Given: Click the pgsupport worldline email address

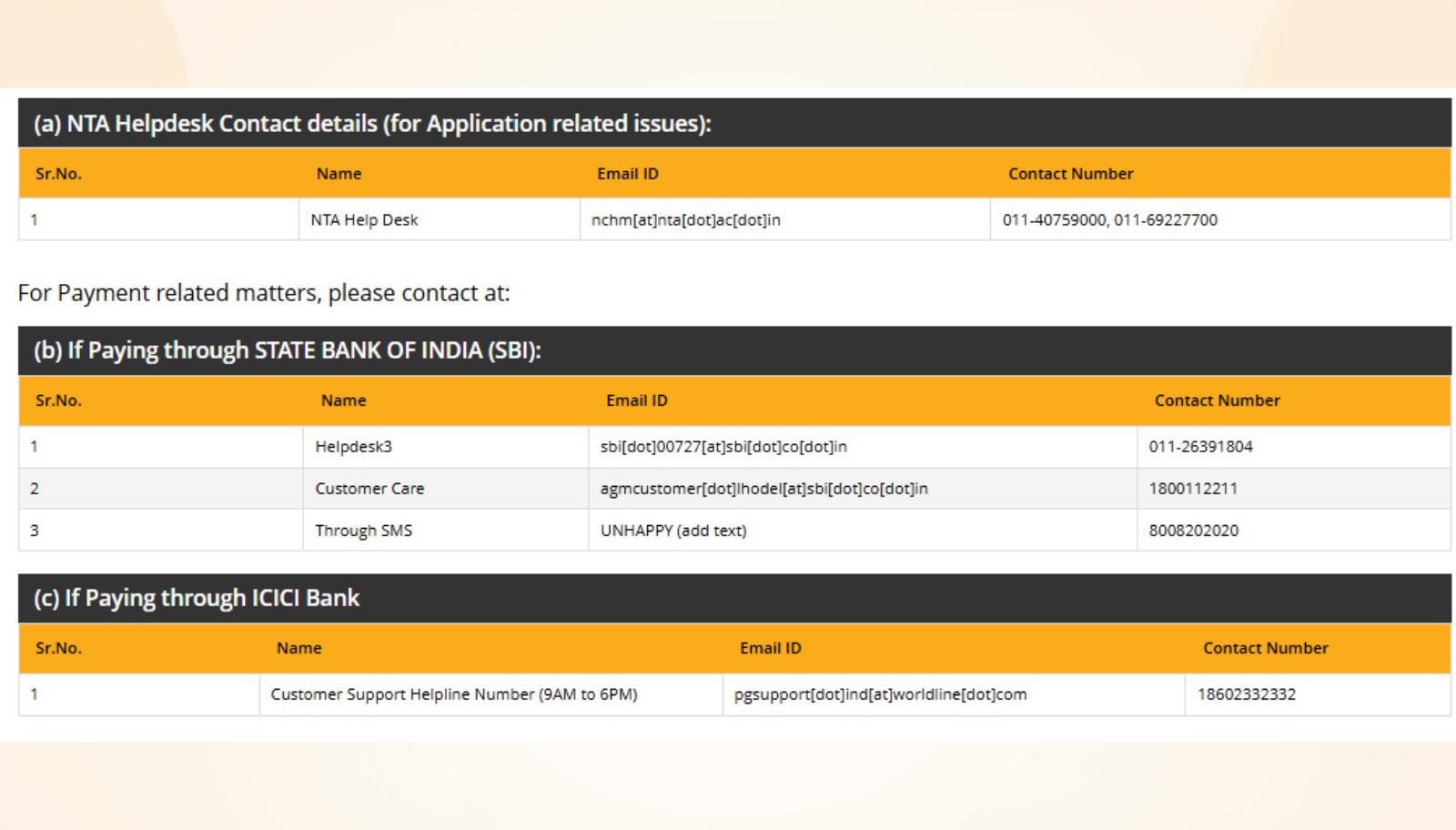Looking at the screenshot, I should [x=880, y=694].
